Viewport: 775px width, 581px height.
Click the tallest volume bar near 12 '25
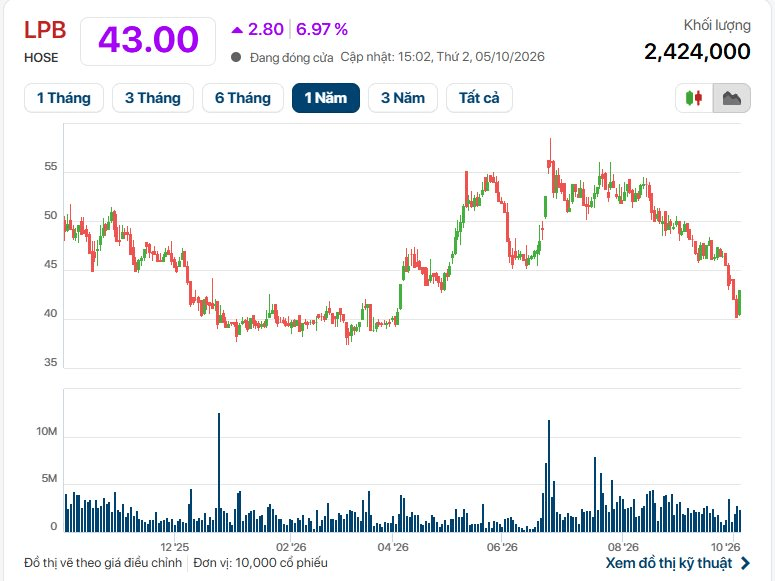pyautogui.click(x=219, y=472)
